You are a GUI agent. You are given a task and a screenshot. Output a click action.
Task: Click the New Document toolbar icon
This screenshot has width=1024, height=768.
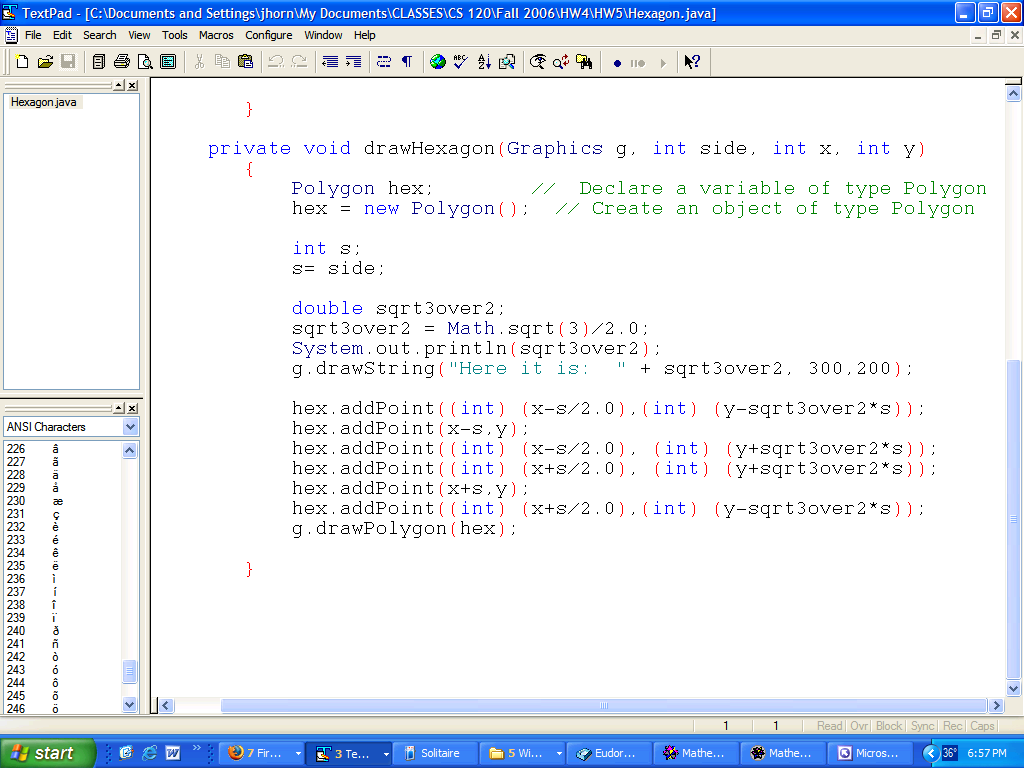click(x=22, y=62)
